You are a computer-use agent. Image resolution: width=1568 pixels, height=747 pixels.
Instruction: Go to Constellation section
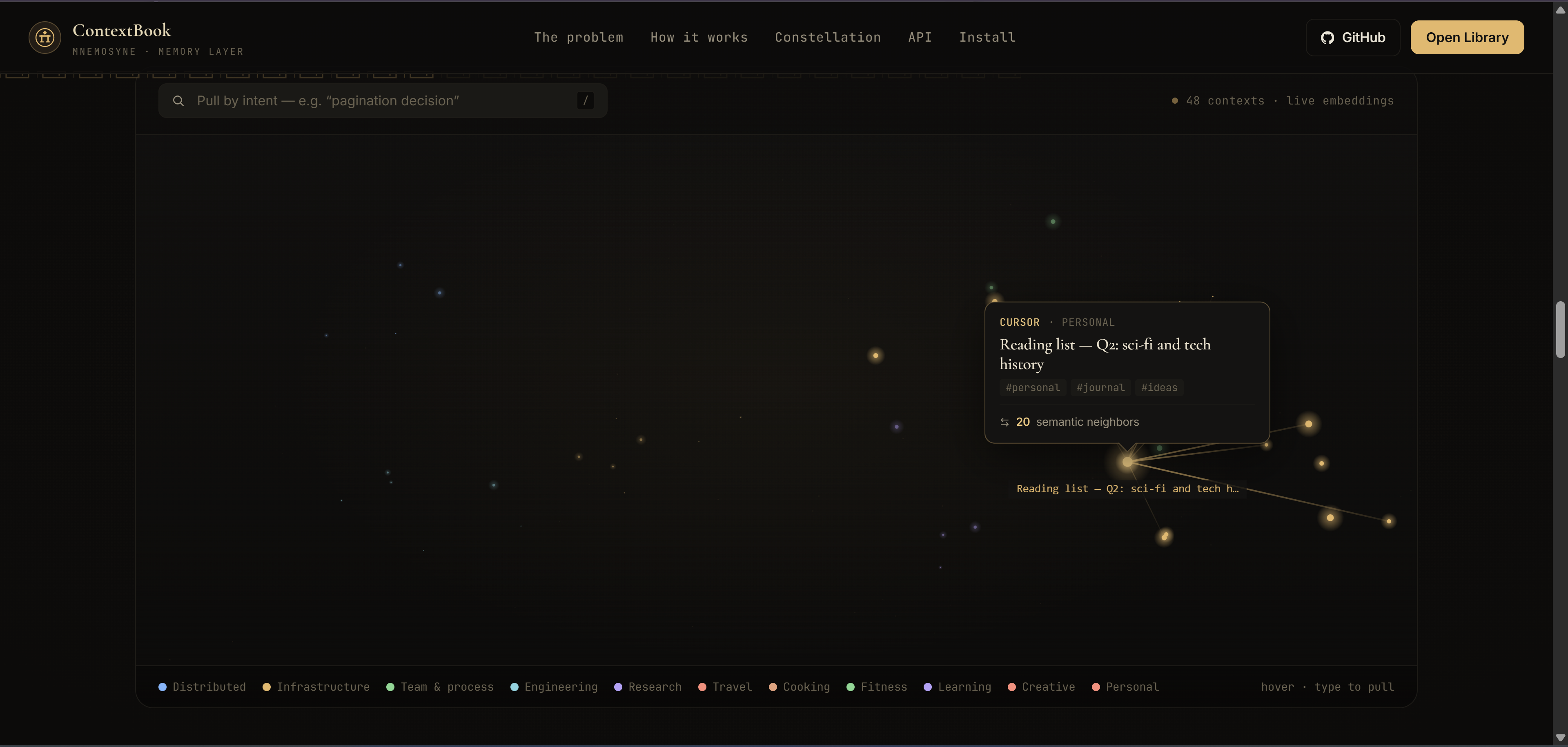click(x=828, y=37)
